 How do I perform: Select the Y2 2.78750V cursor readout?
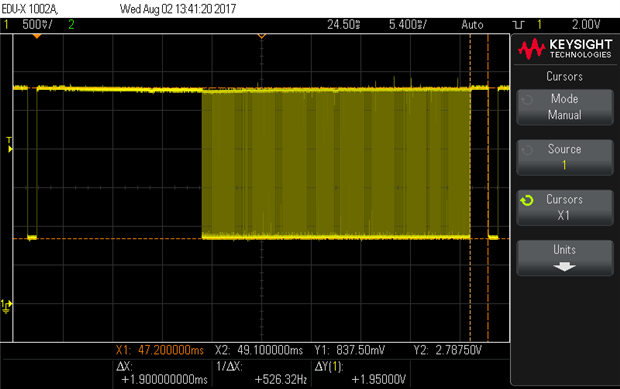click(448, 350)
